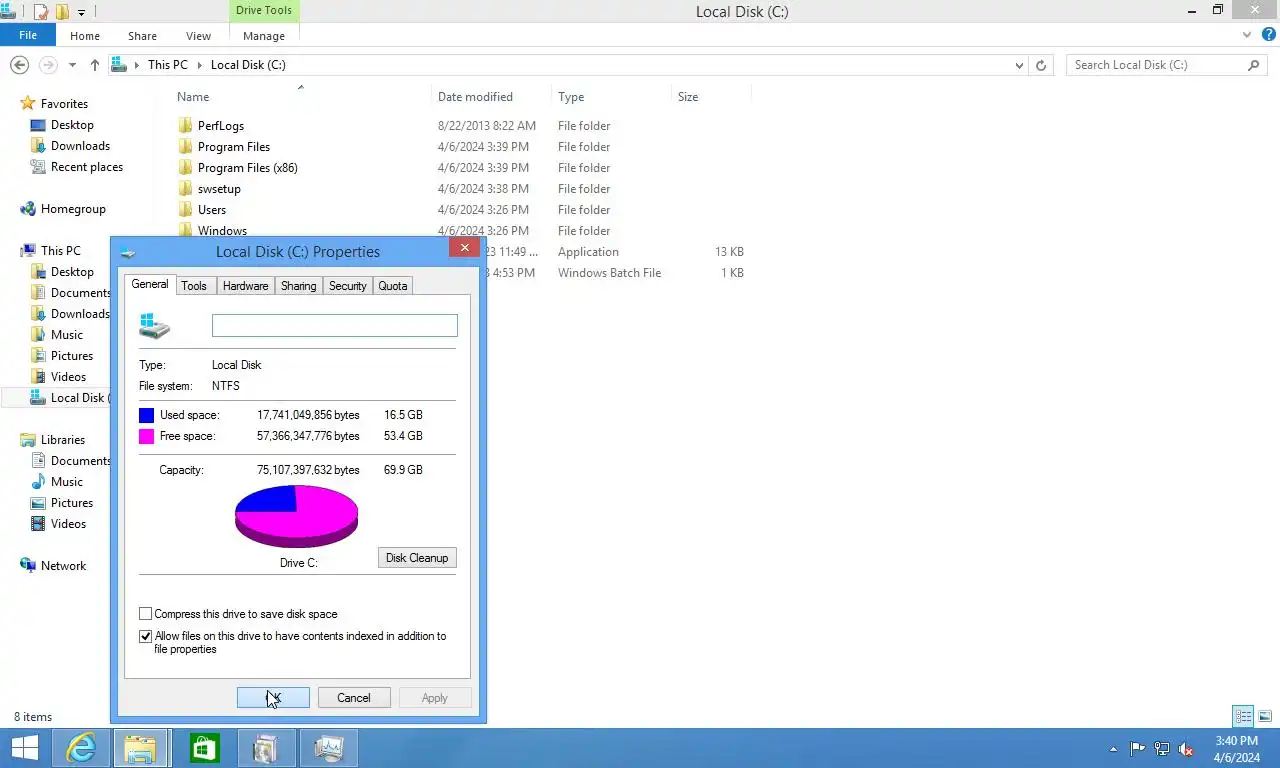The width and height of the screenshot is (1280, 768).
Task: Open Windows Store from taskbar
Action: click(204, 748)
